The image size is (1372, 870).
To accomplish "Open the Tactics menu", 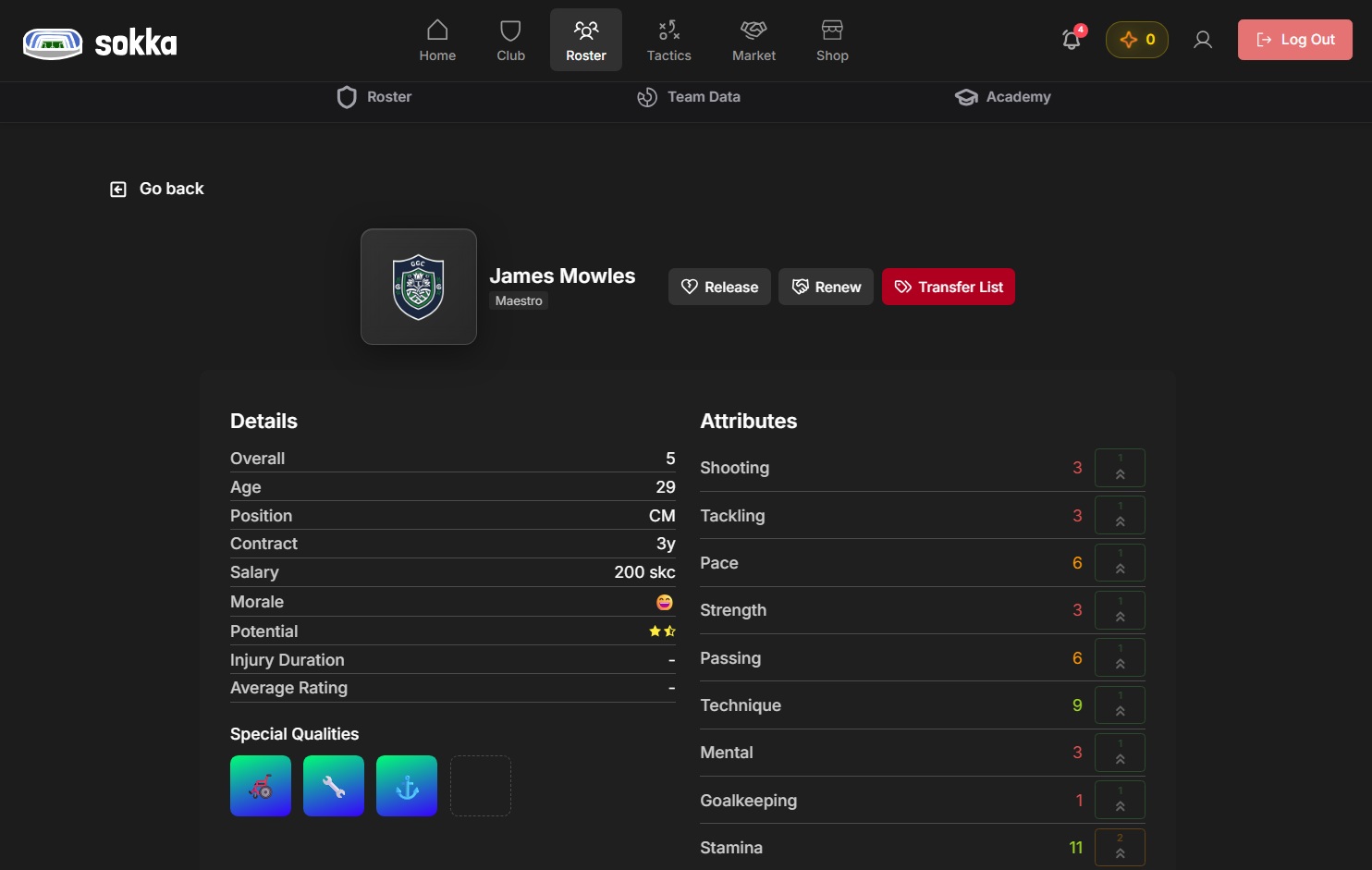I will point(668,40).
